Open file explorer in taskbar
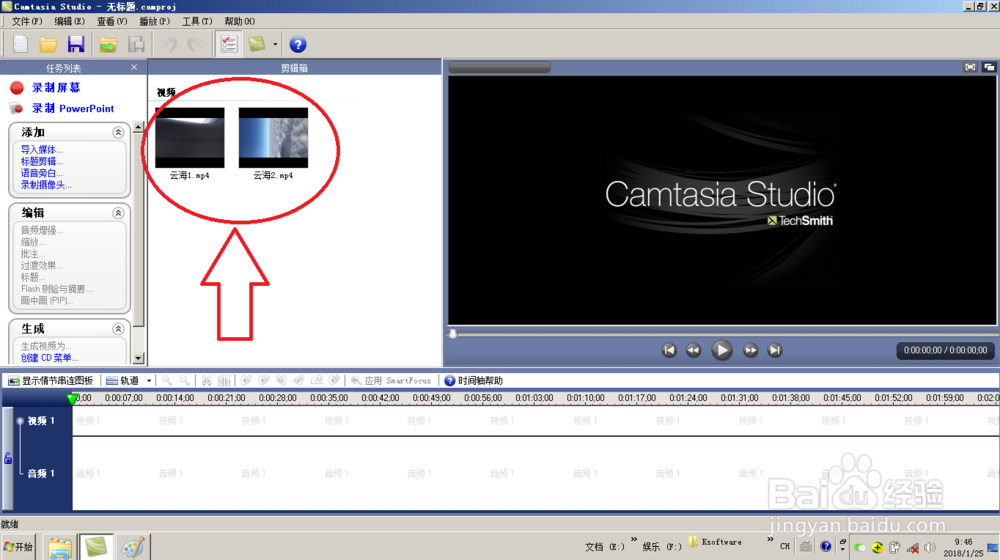 [59, 547]
